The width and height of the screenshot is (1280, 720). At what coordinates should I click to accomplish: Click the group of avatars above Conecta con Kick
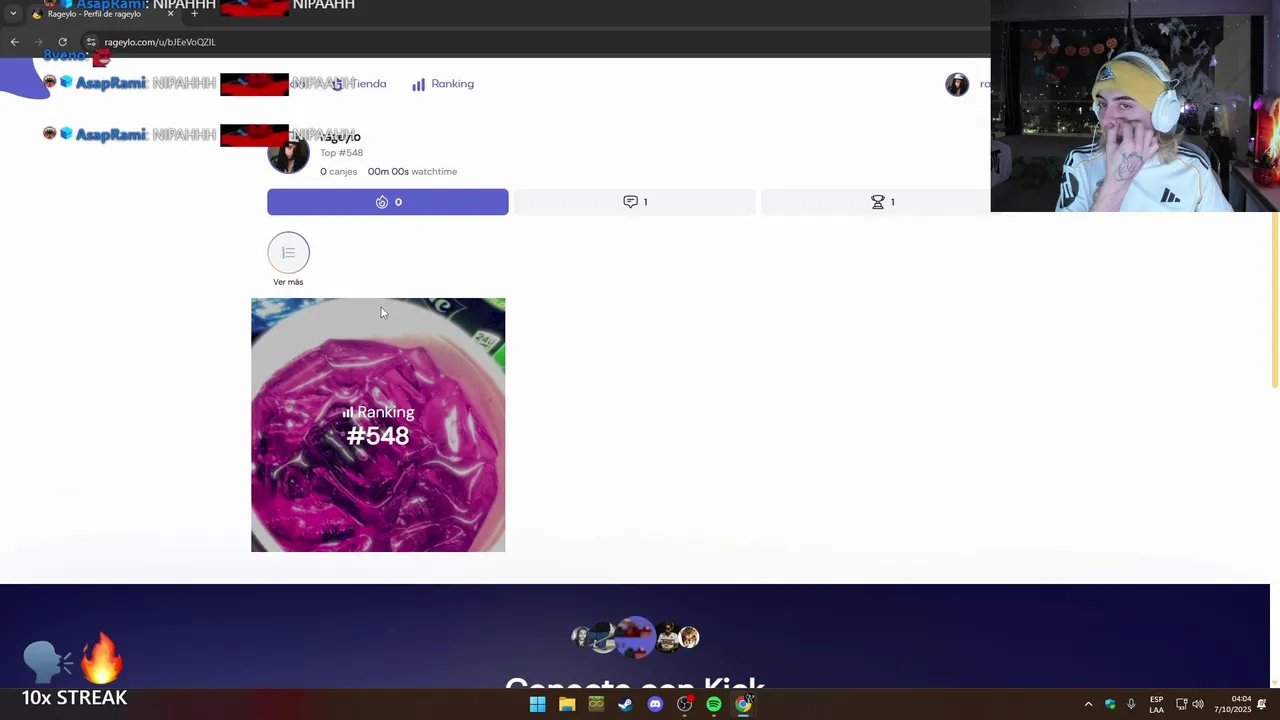coord(635,637)
